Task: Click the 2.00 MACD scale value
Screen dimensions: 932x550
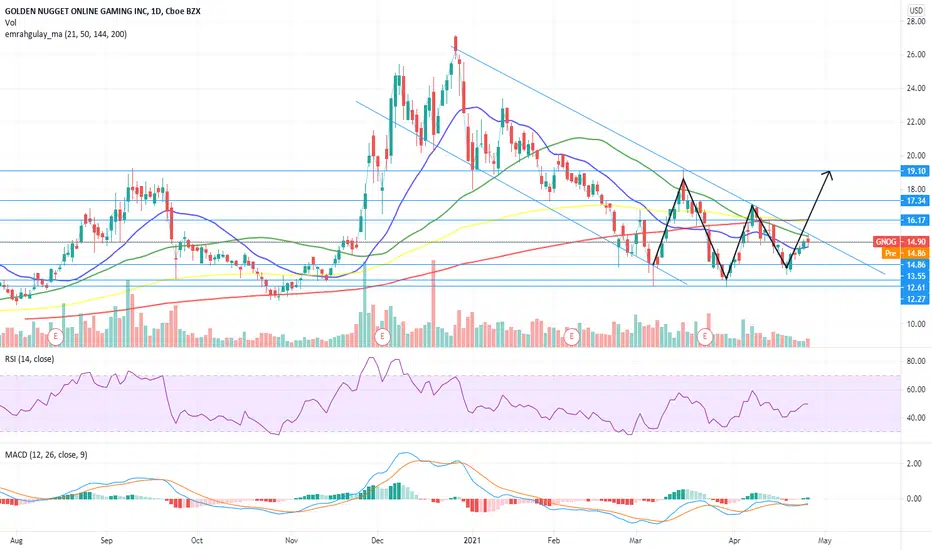Action: (x=915, y=464)
